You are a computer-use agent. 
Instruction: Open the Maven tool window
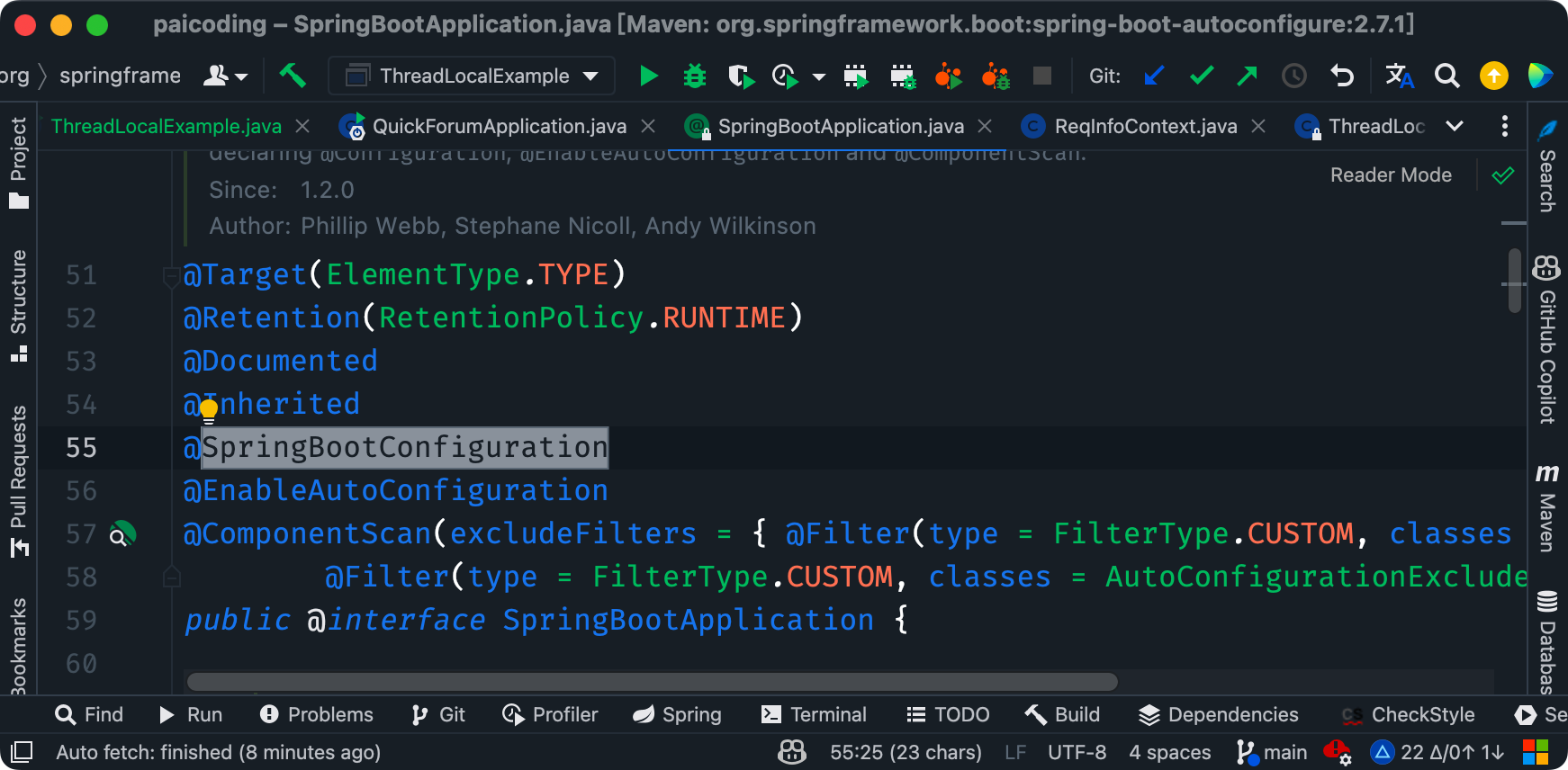pos(1546,508)
